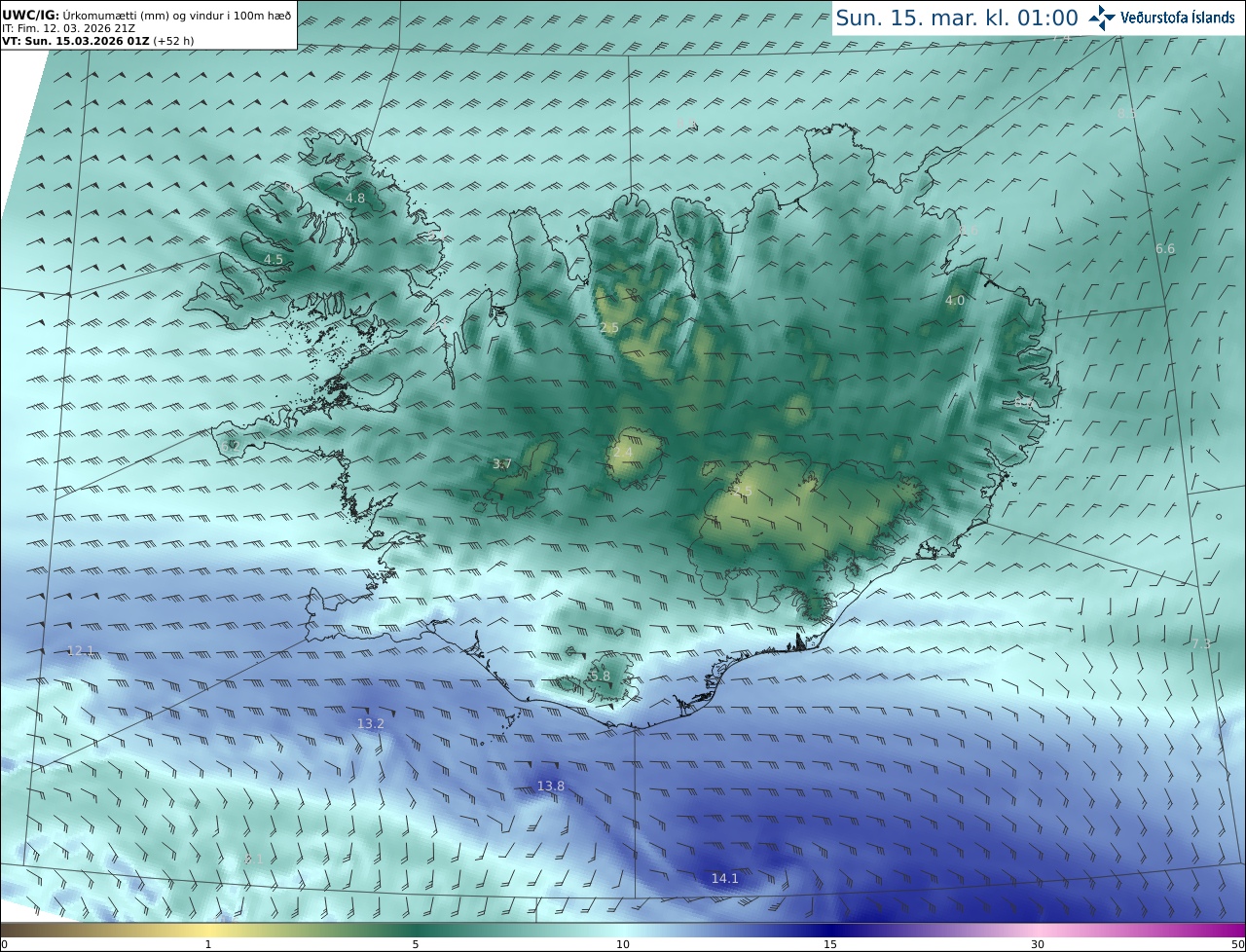Click the 'Veðurstofa Íslands' logo text

click(1178, 18)
